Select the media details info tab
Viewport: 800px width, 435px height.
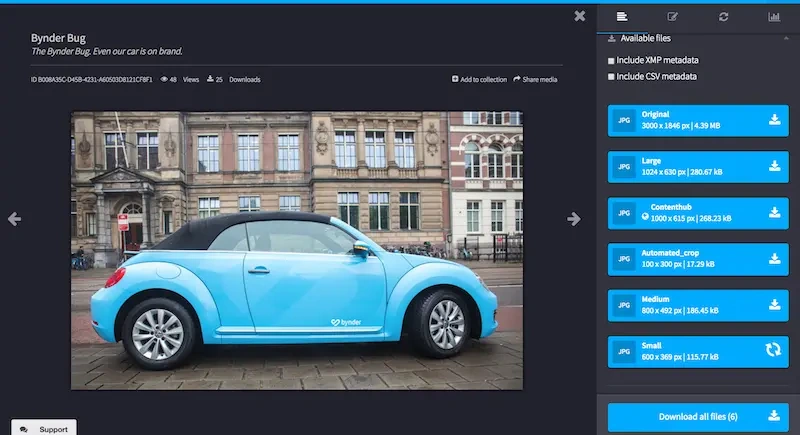[622, 16]
